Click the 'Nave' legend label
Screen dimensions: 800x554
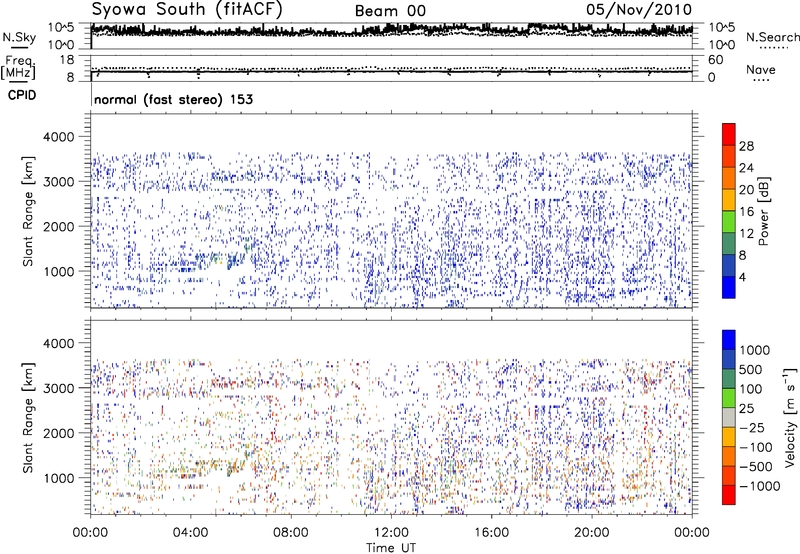click(761, 69)
